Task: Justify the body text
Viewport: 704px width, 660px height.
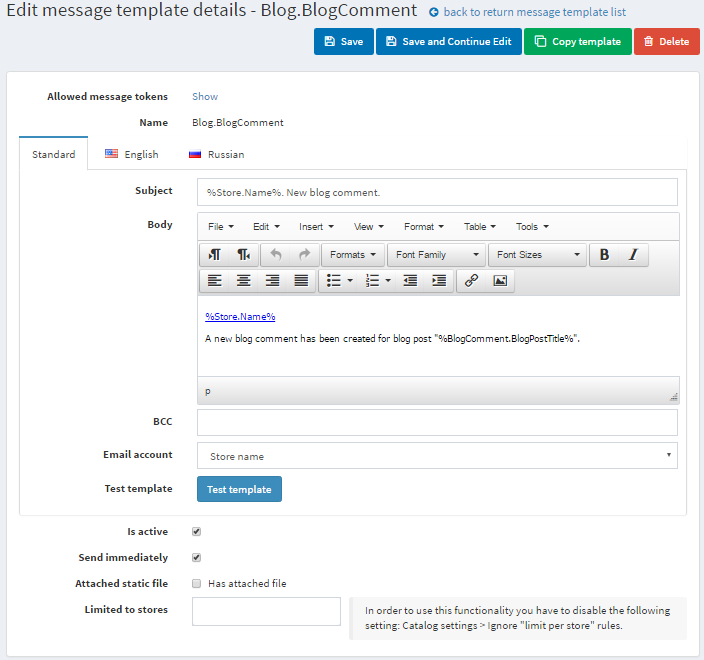Action: click(301, 281)
